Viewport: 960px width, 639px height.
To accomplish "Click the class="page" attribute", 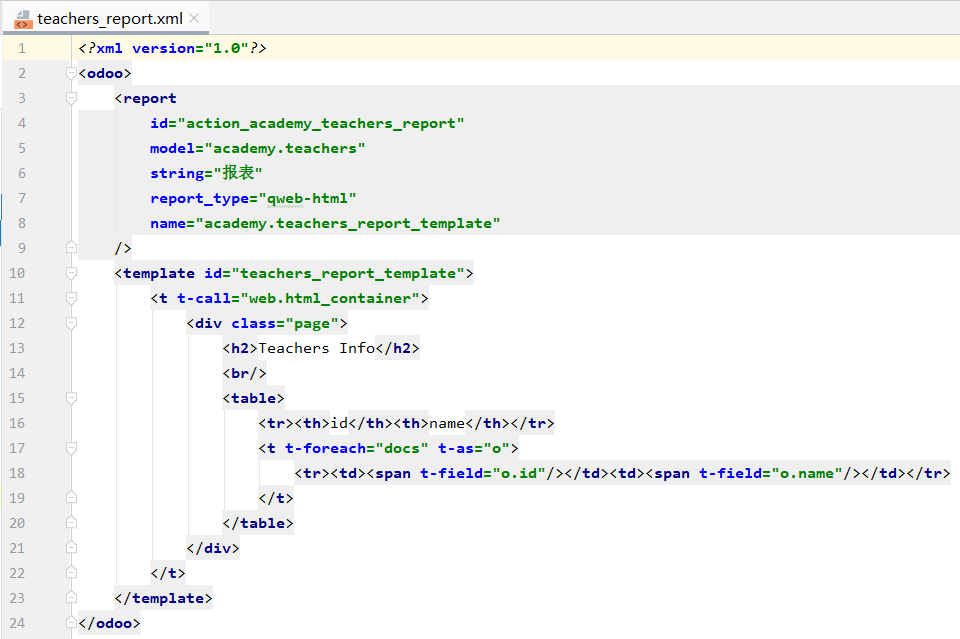I will 285,324.
